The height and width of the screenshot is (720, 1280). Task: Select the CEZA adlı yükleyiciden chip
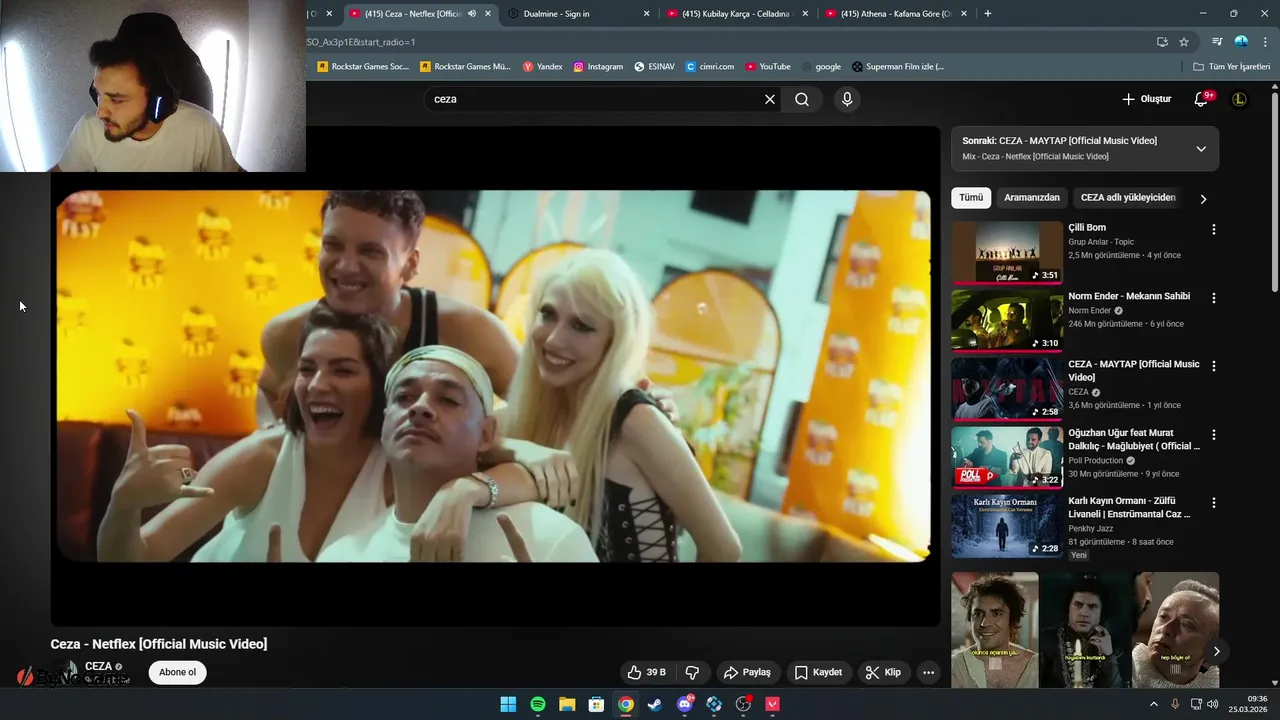pos(1128,198)
